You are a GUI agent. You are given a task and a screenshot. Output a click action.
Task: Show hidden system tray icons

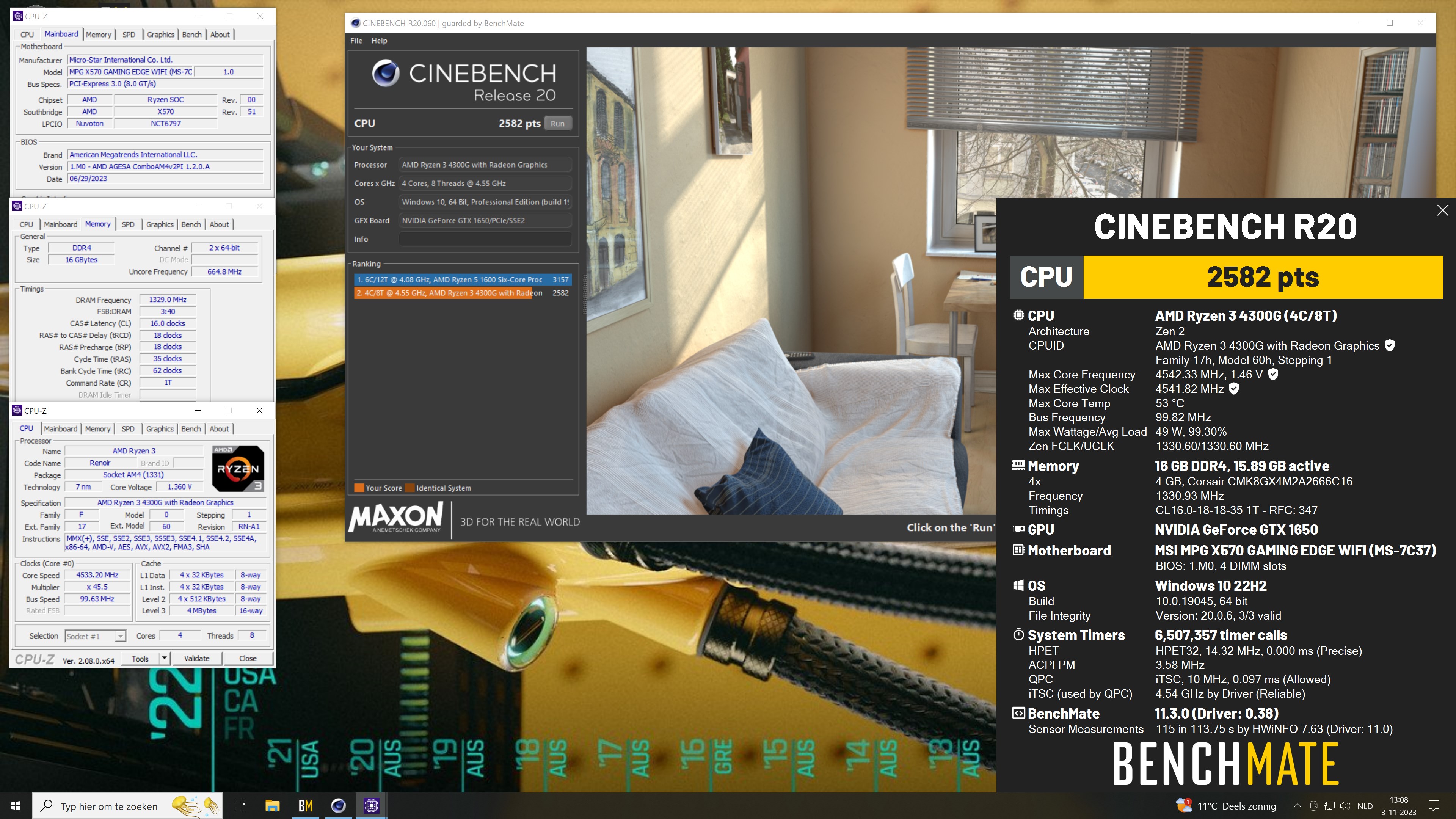[1297, 806]
